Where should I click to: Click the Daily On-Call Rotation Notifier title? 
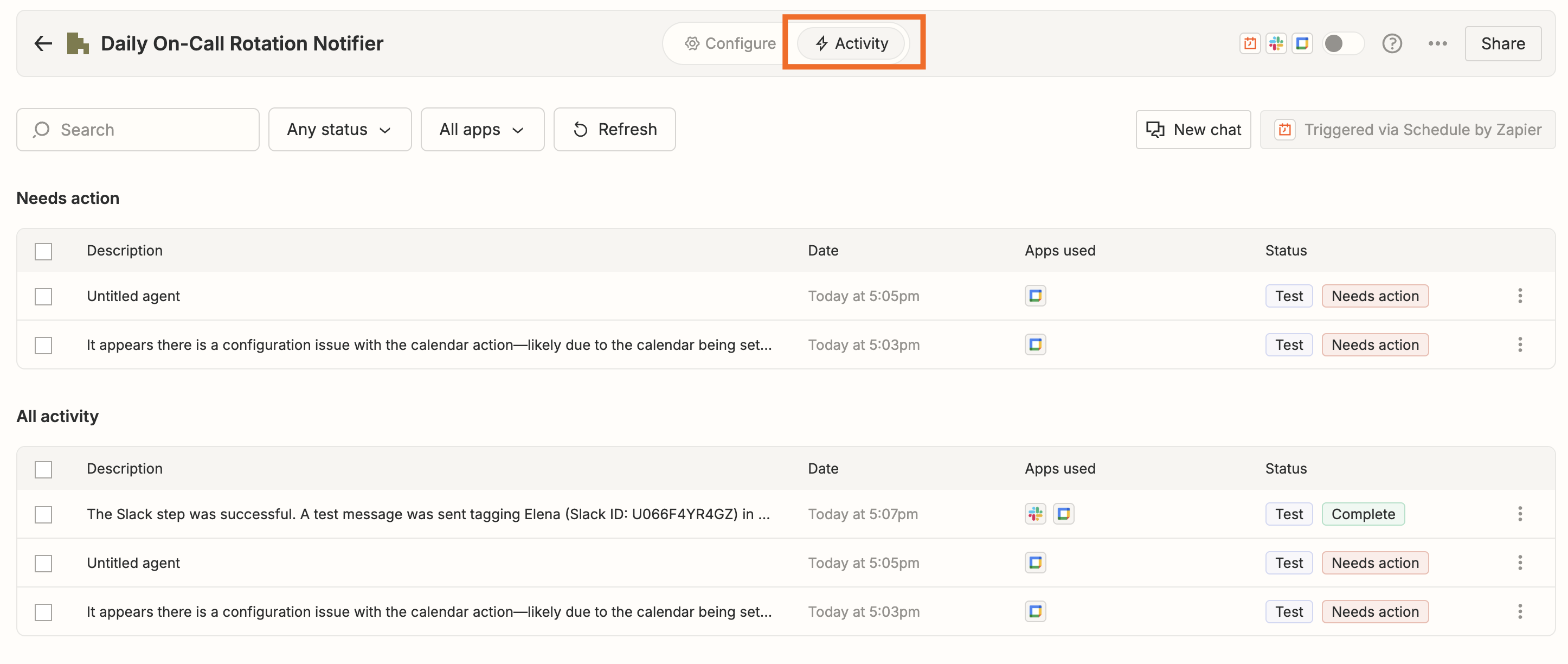(x=242, y=43)
